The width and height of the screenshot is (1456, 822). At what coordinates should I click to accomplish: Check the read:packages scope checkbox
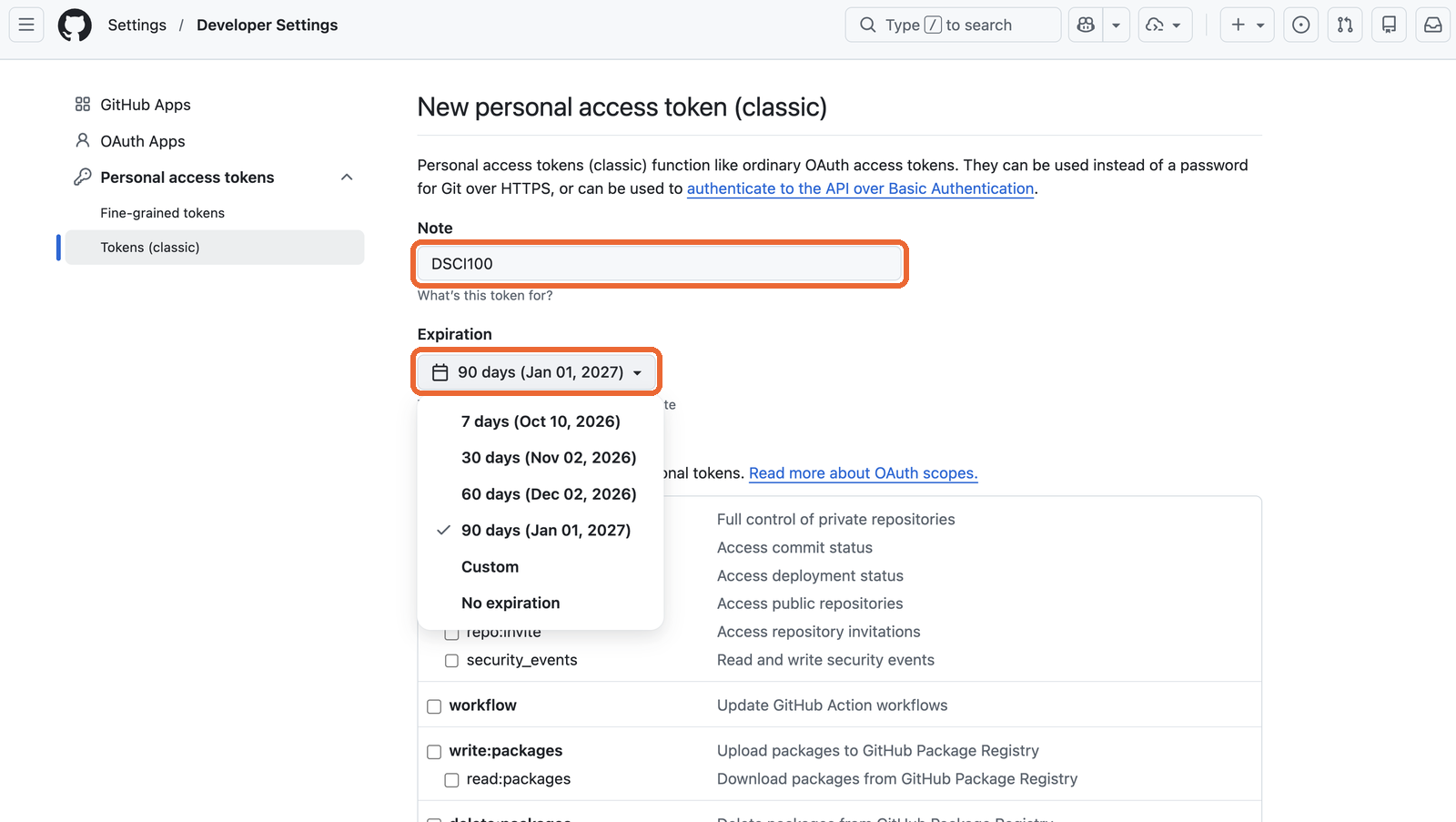(451, 780)
